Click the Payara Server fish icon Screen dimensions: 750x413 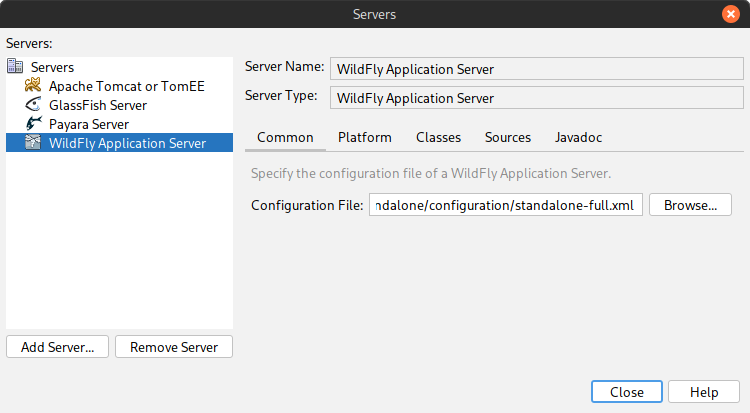pos(33,123)
